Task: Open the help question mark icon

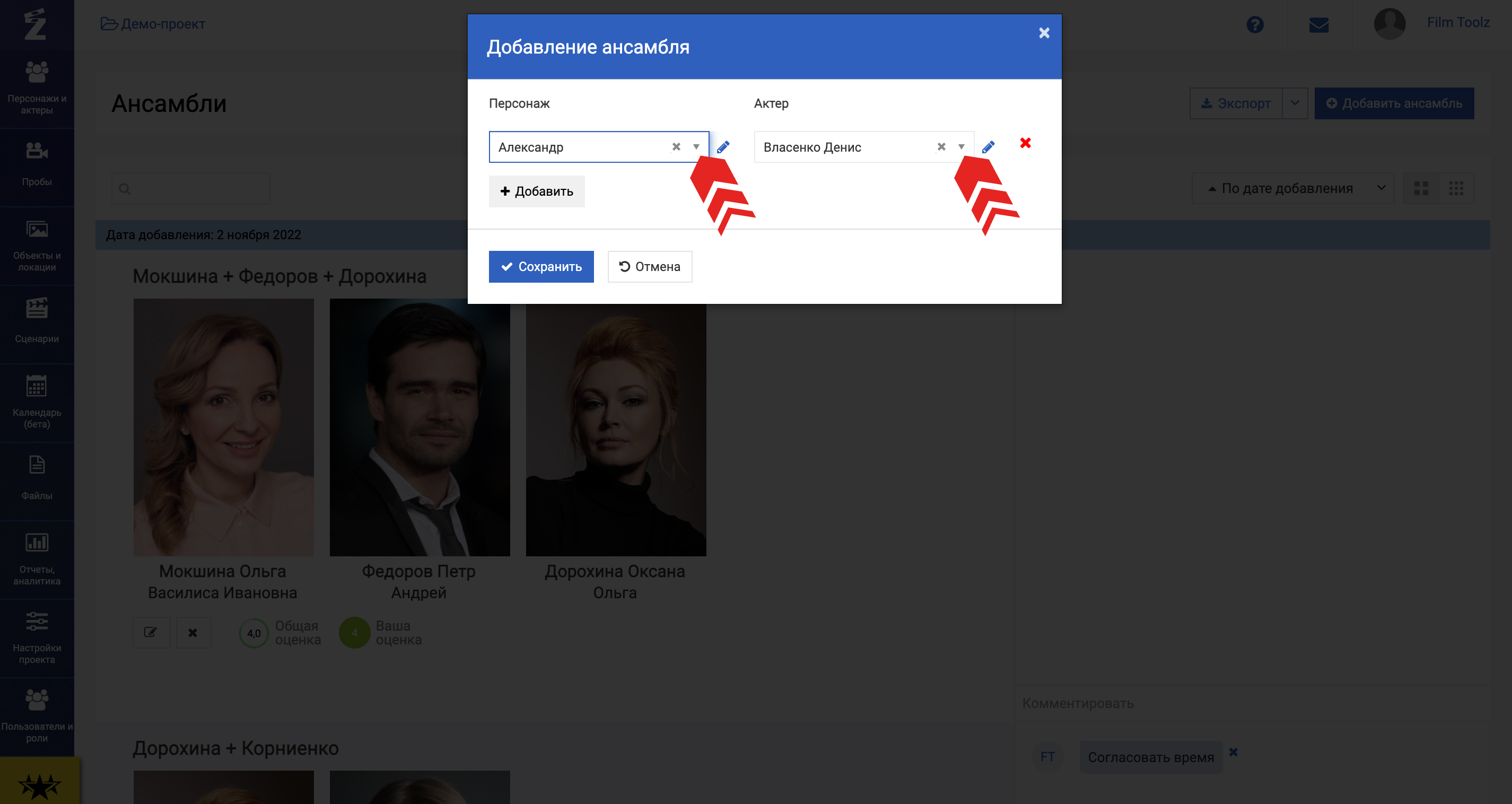Action: (x=1255, y=24)
